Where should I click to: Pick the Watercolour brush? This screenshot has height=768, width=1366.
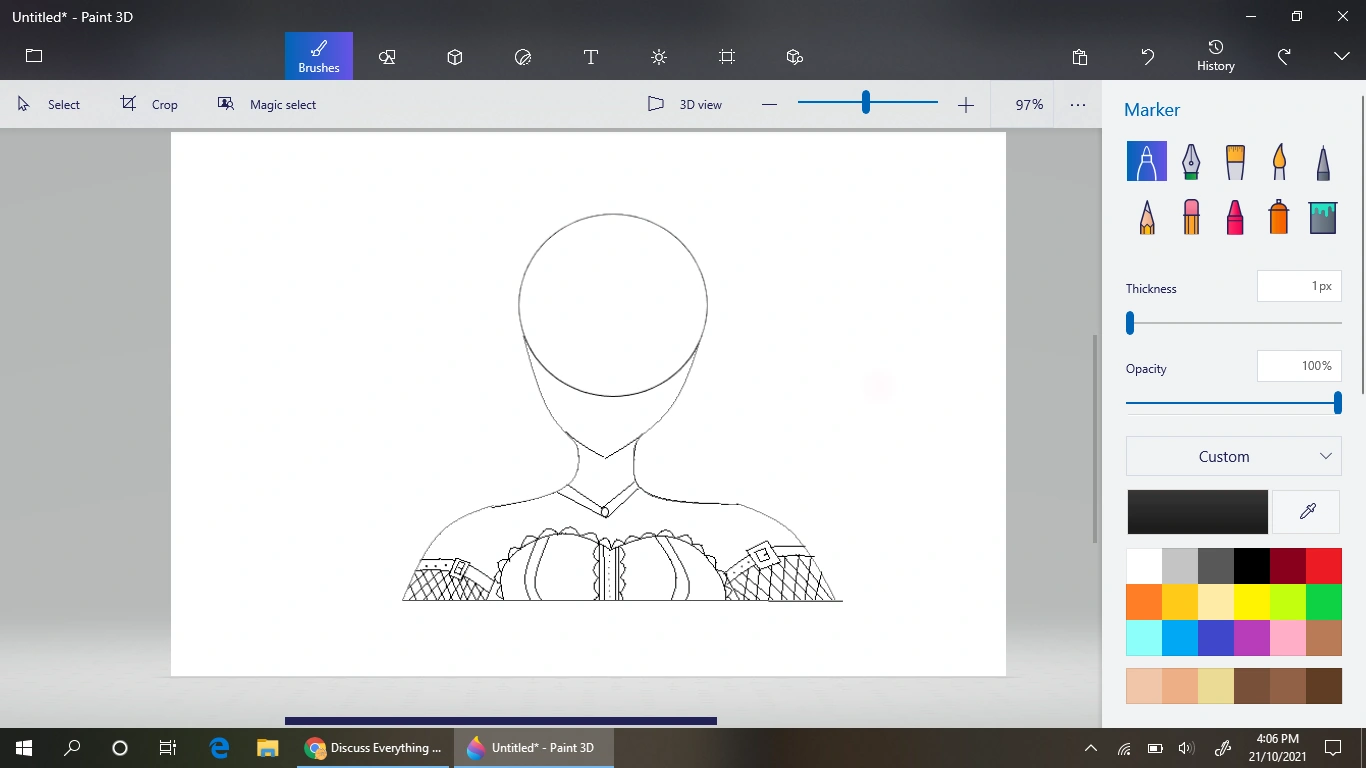coord(1278,161)
